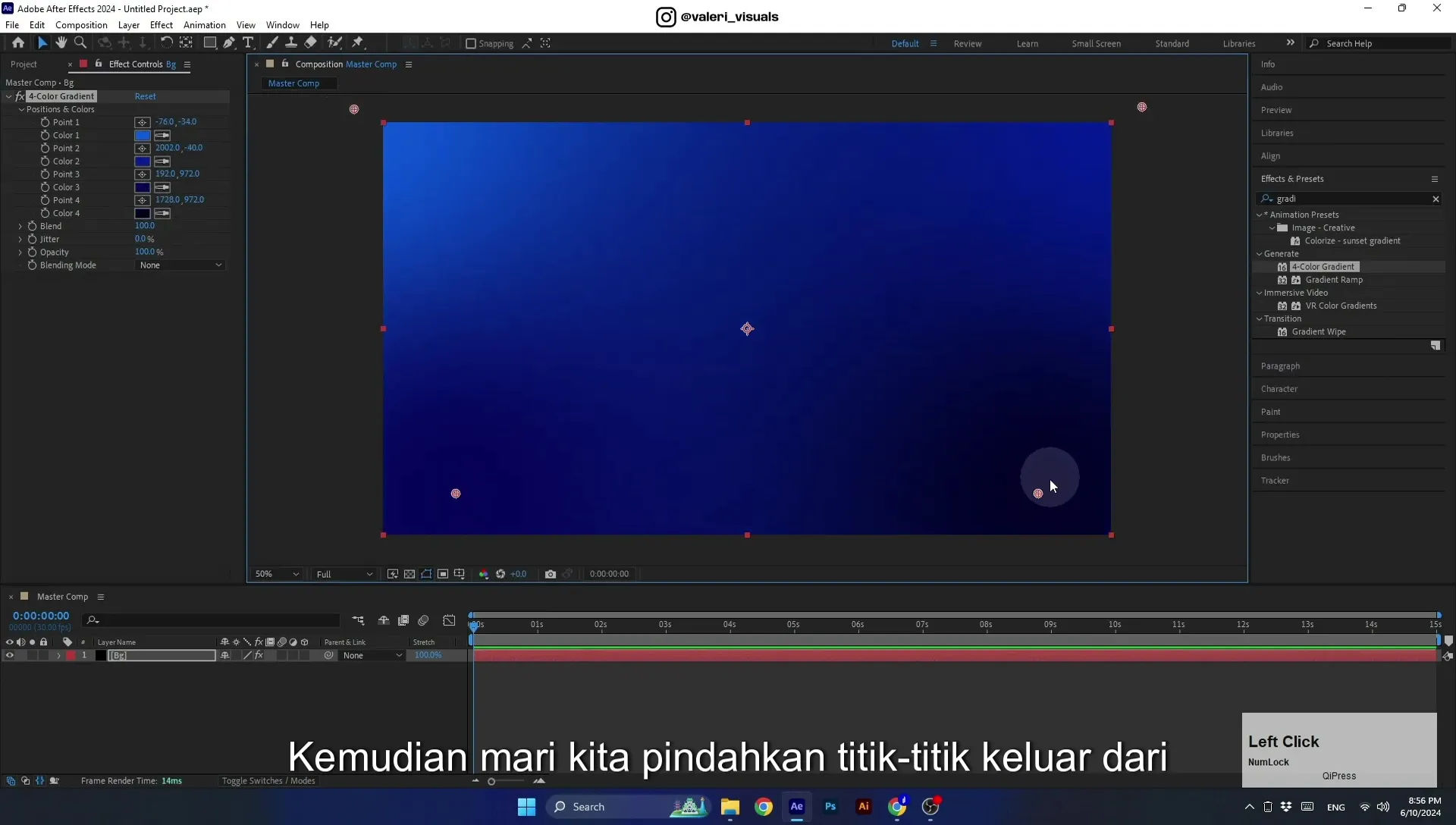1456x825 pixels.
Task: Collapse Positions & Colors group
Action: [x=22, y=109]
